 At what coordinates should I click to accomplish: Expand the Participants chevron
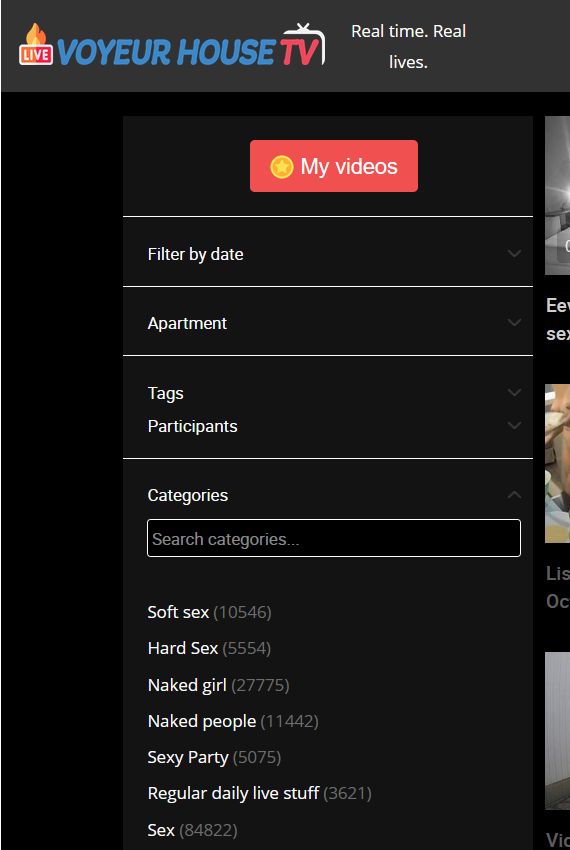514,426
